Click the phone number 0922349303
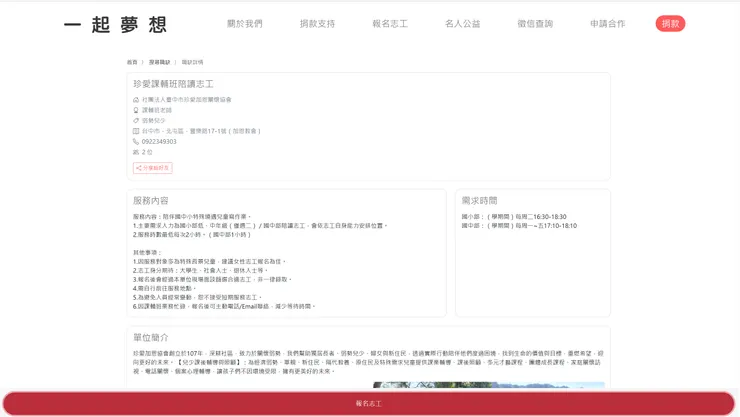The width and height of the screenshot is (740, 417). coord(159,142)
